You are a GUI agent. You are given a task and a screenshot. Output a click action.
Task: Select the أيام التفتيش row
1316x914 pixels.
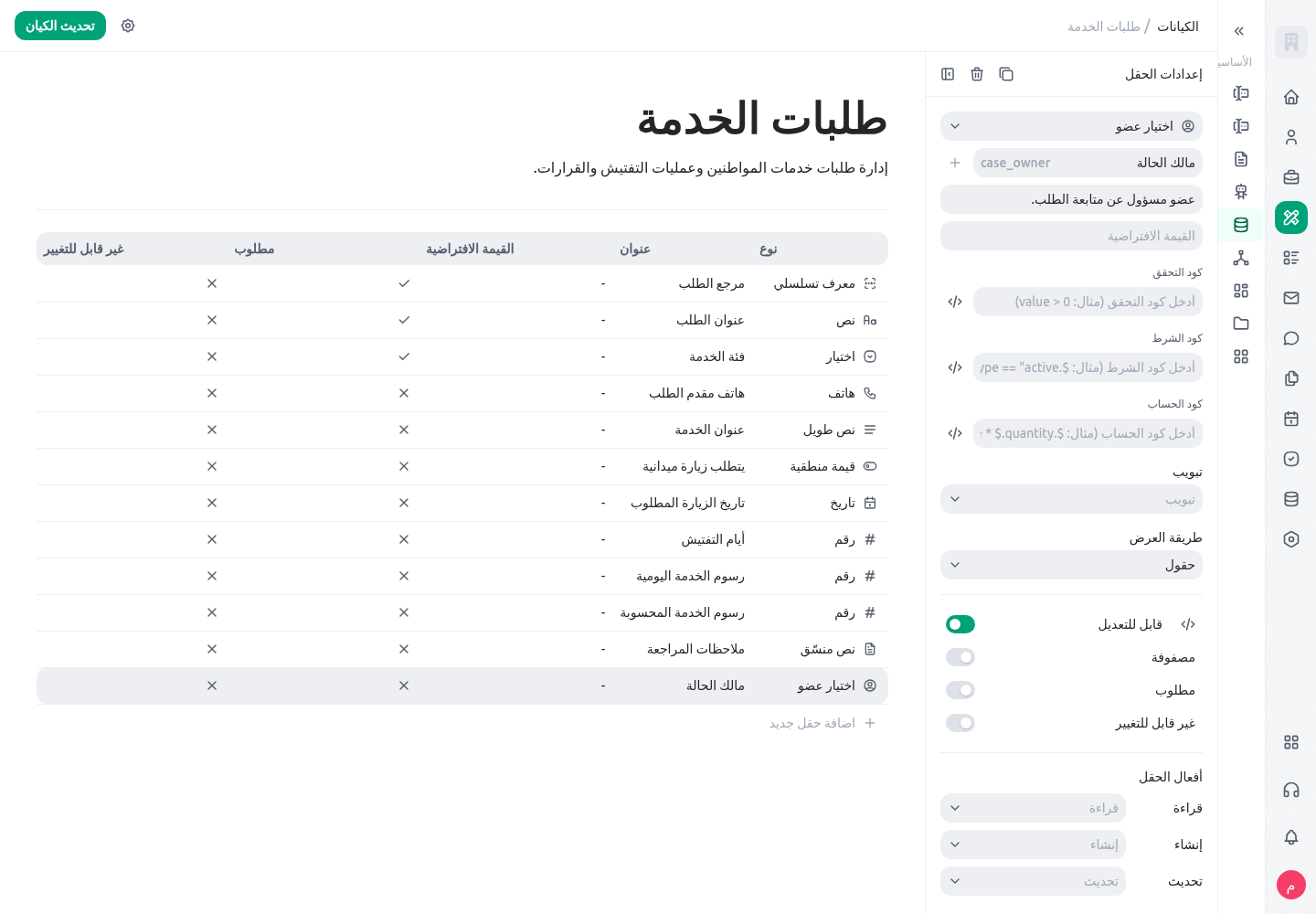point(462,539)
